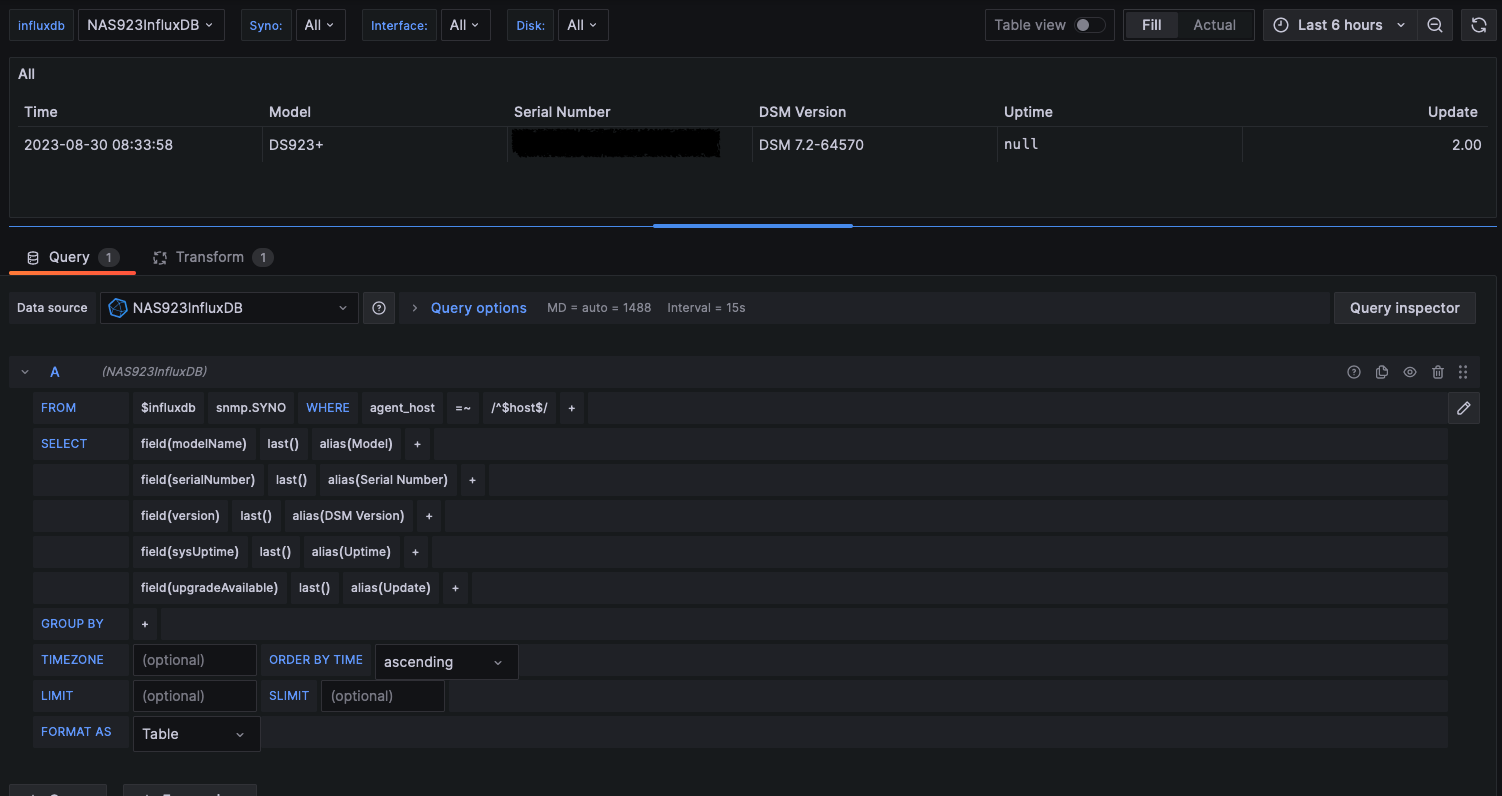Click the refresh dashboard icon

pyautogui.click(x=1479, y=25)
